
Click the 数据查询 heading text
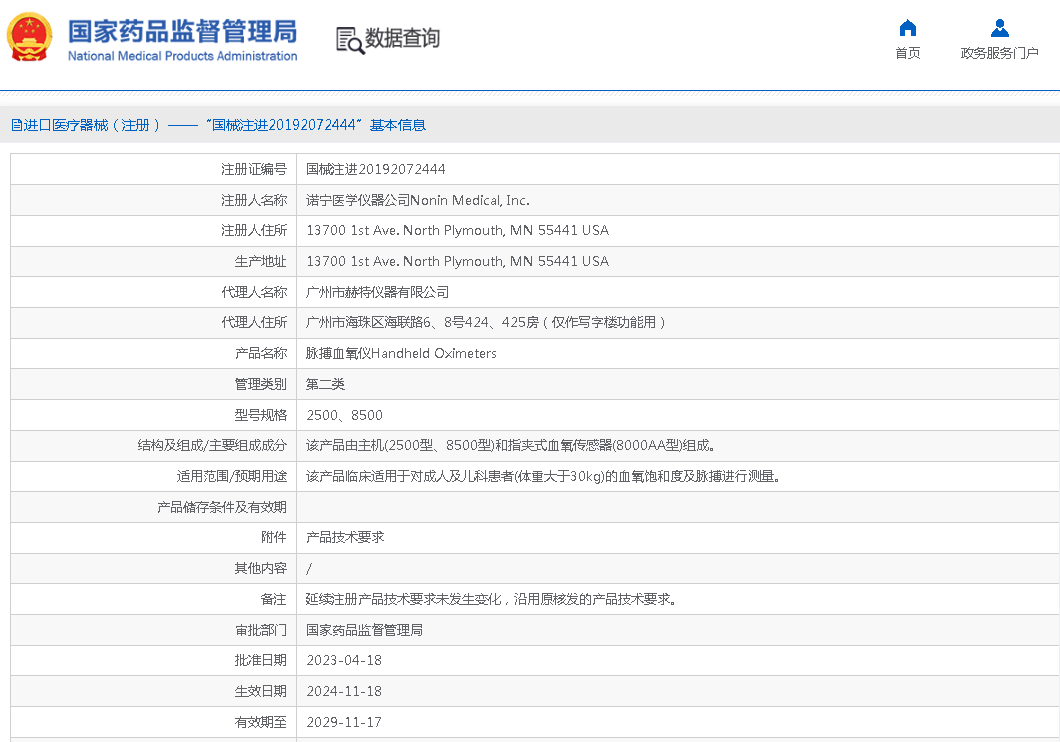coord(402,39)
